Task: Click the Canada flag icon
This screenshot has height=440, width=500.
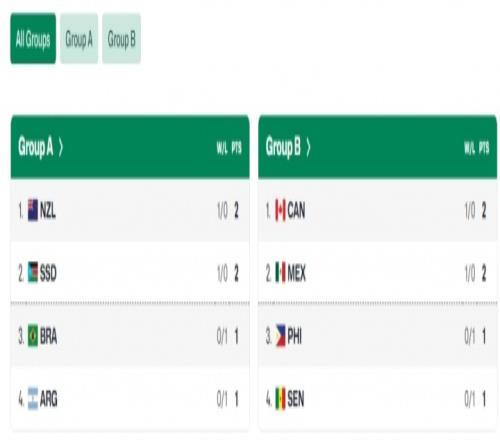Action: [280, 210]
